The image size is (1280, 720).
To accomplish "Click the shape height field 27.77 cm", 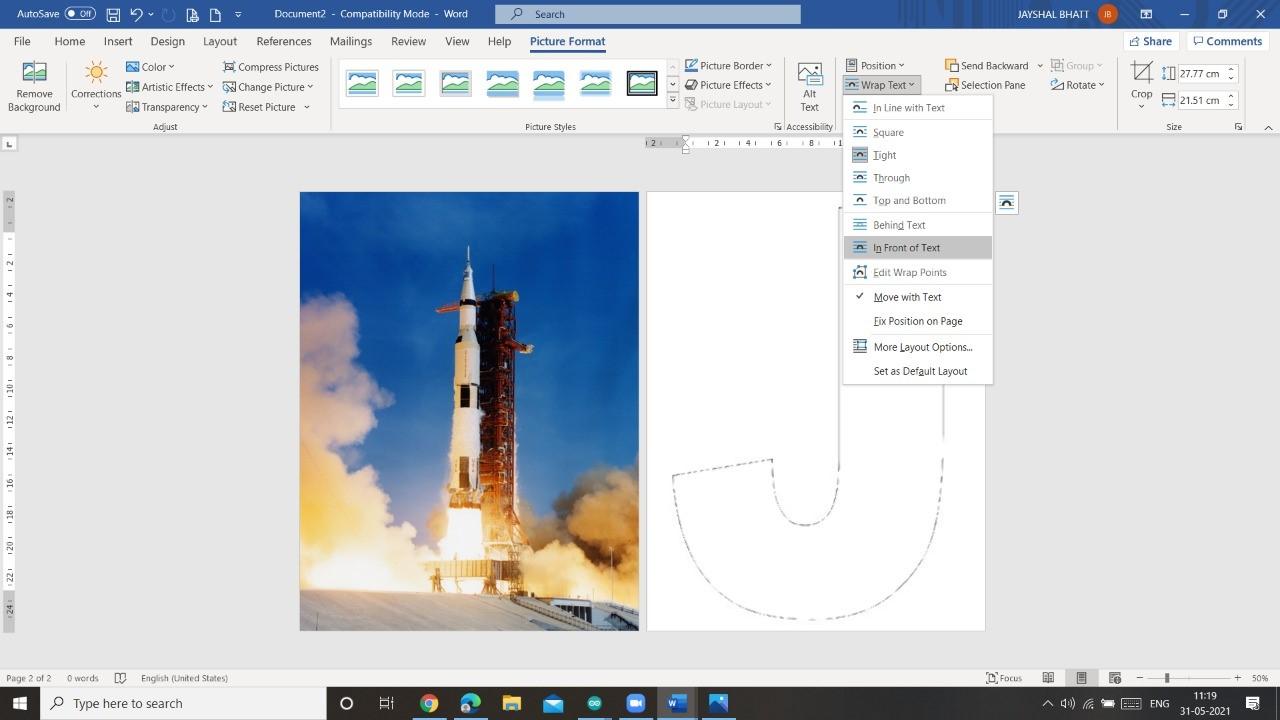I will tap(1201, 73).
